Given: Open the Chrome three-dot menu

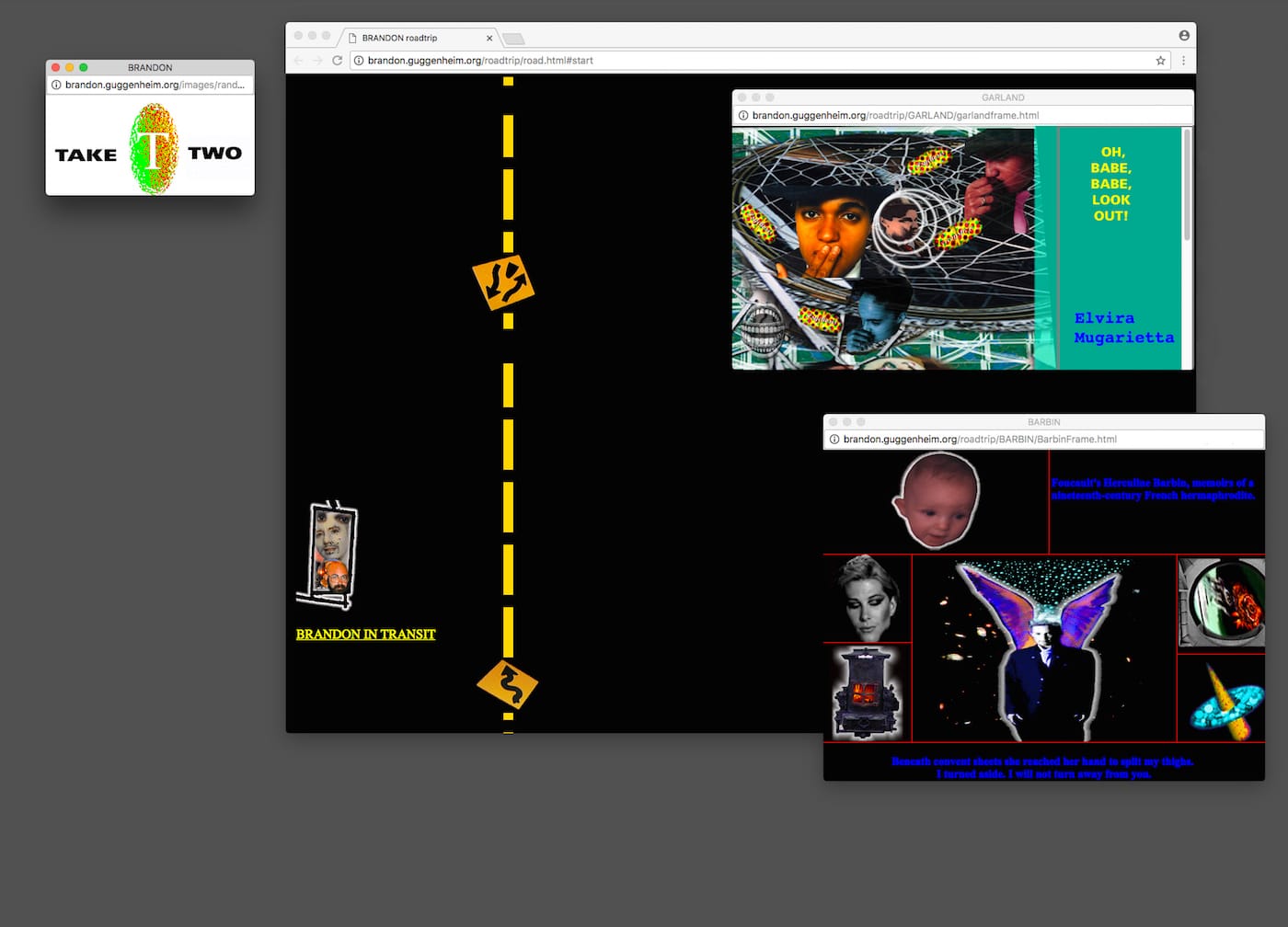Looking at the screenshot, I should click(x=1183, y=61).
